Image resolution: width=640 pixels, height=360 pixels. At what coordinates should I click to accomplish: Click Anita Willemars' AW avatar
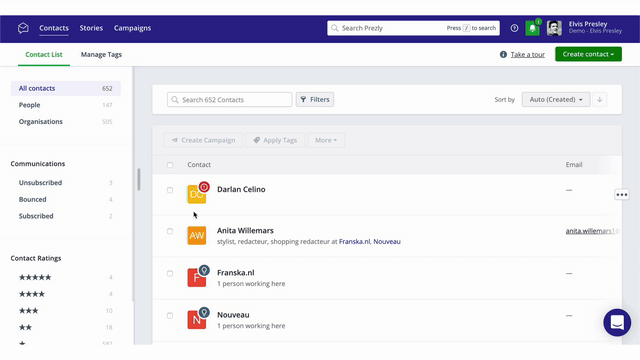click(x=197, y=236)
